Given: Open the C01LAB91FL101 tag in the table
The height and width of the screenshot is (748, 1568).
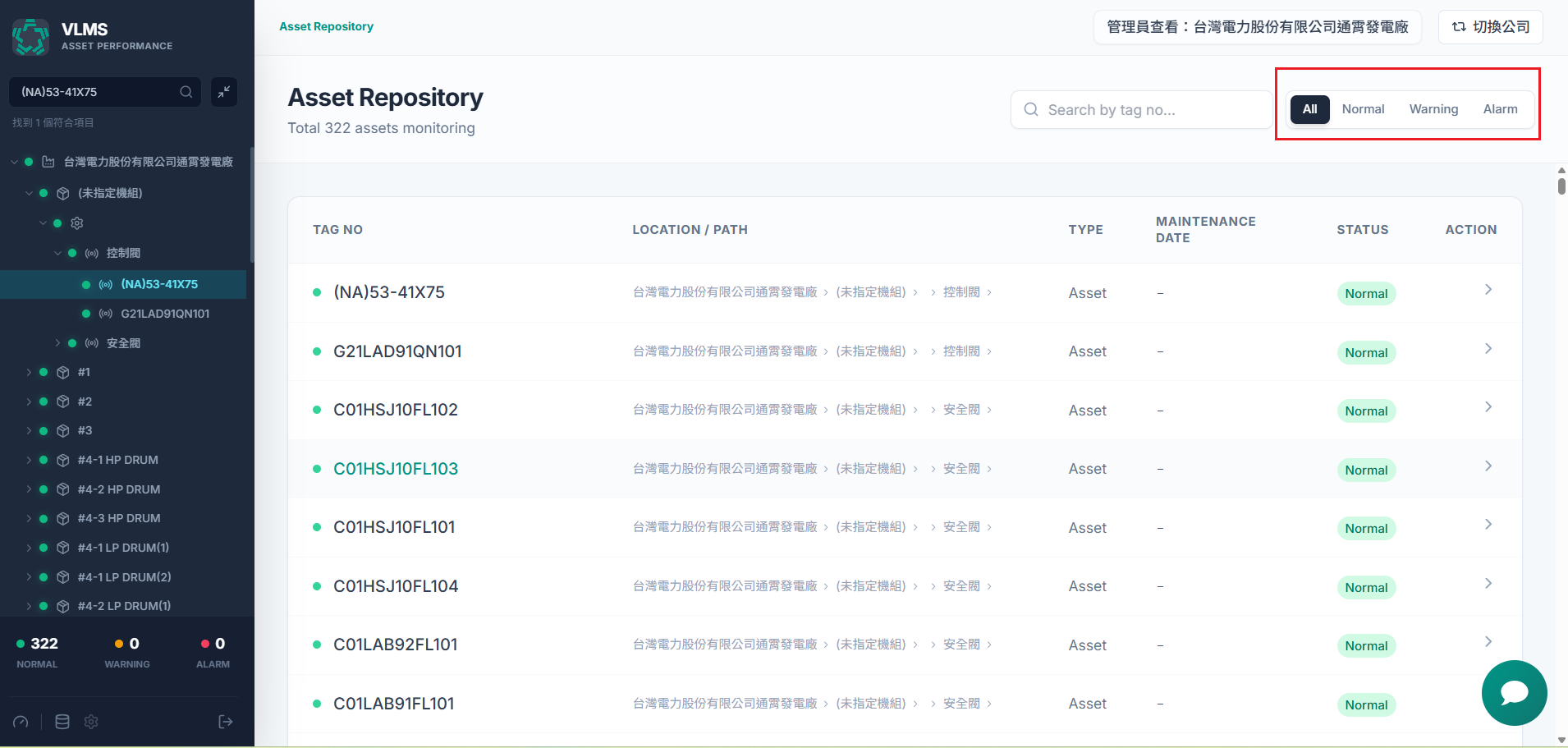Looking at the screenshot, I should tap(393, 704).
